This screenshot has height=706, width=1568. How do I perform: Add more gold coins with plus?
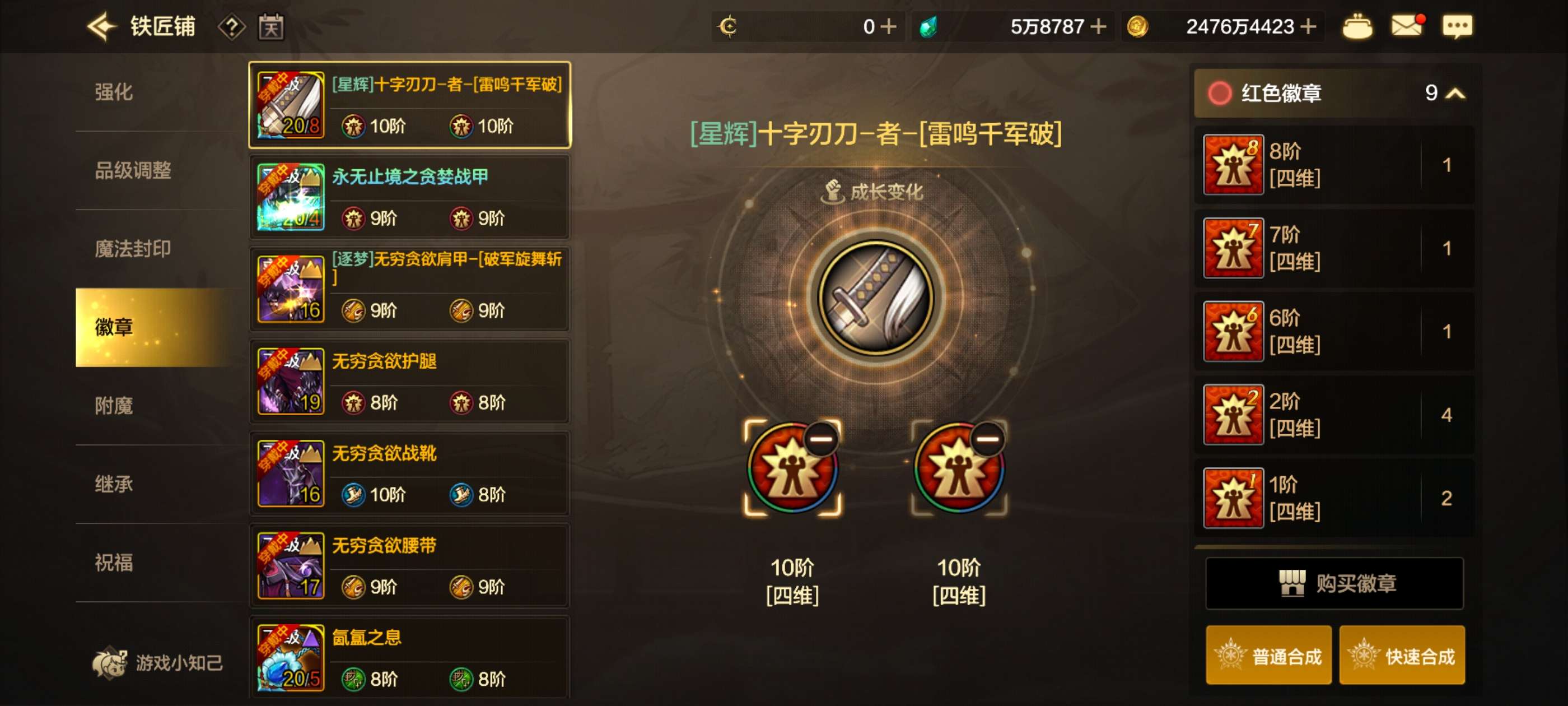[1308, 26]
